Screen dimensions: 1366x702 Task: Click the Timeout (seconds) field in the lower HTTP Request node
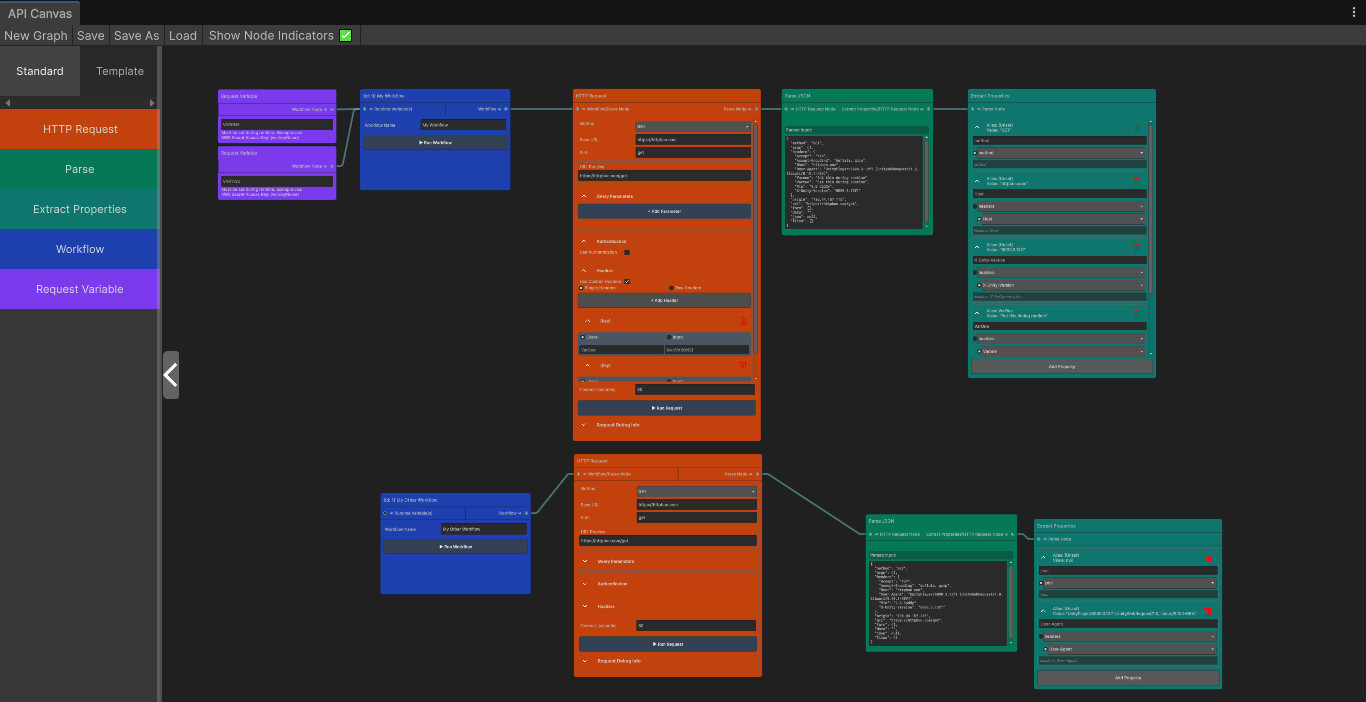point(696,625)
